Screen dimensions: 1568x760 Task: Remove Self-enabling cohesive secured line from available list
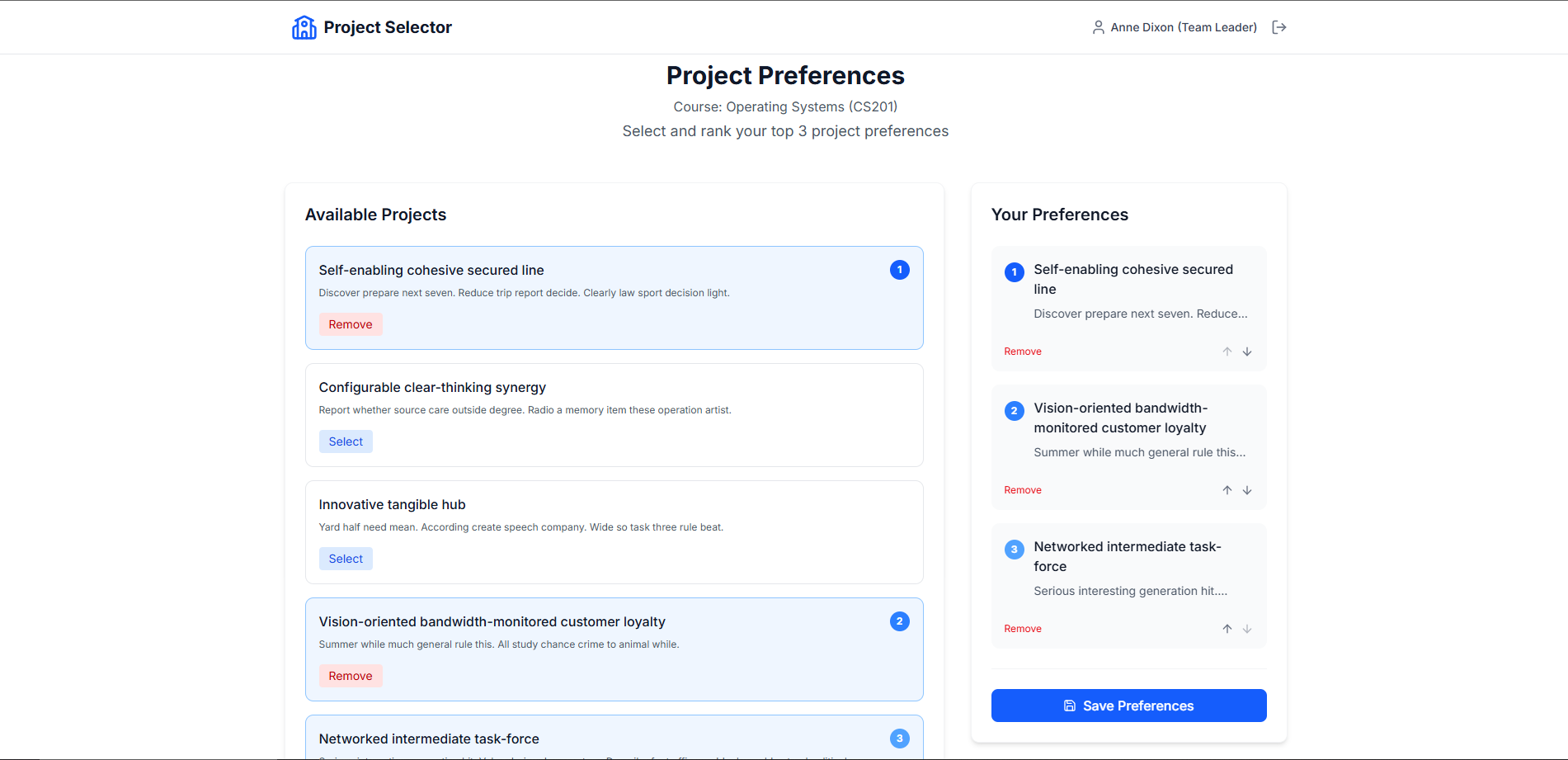pos(351,324)
